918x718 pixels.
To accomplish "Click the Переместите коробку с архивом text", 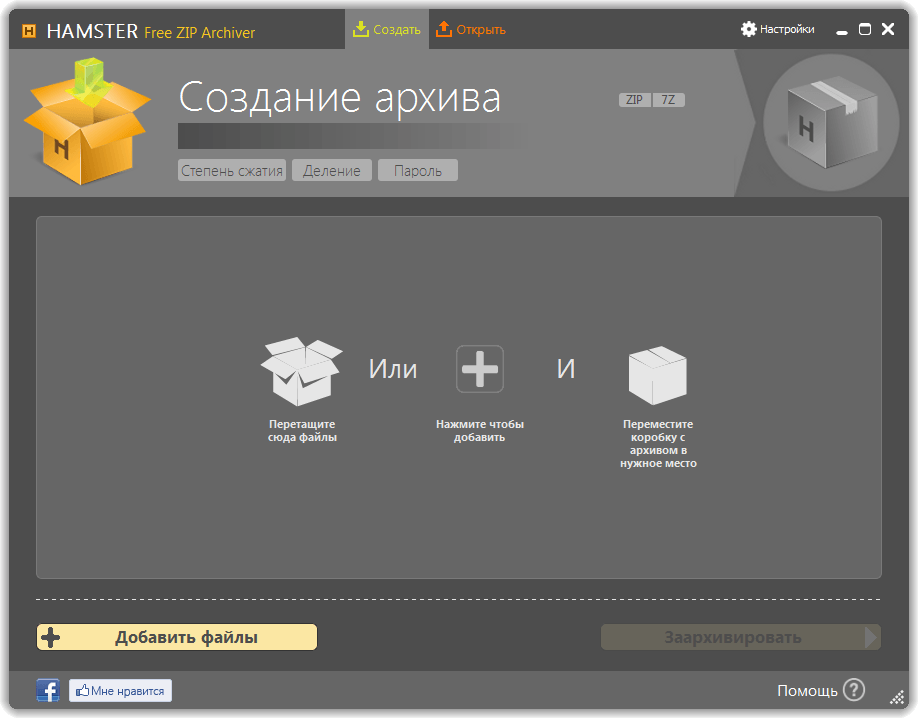I will click(658, 443).
